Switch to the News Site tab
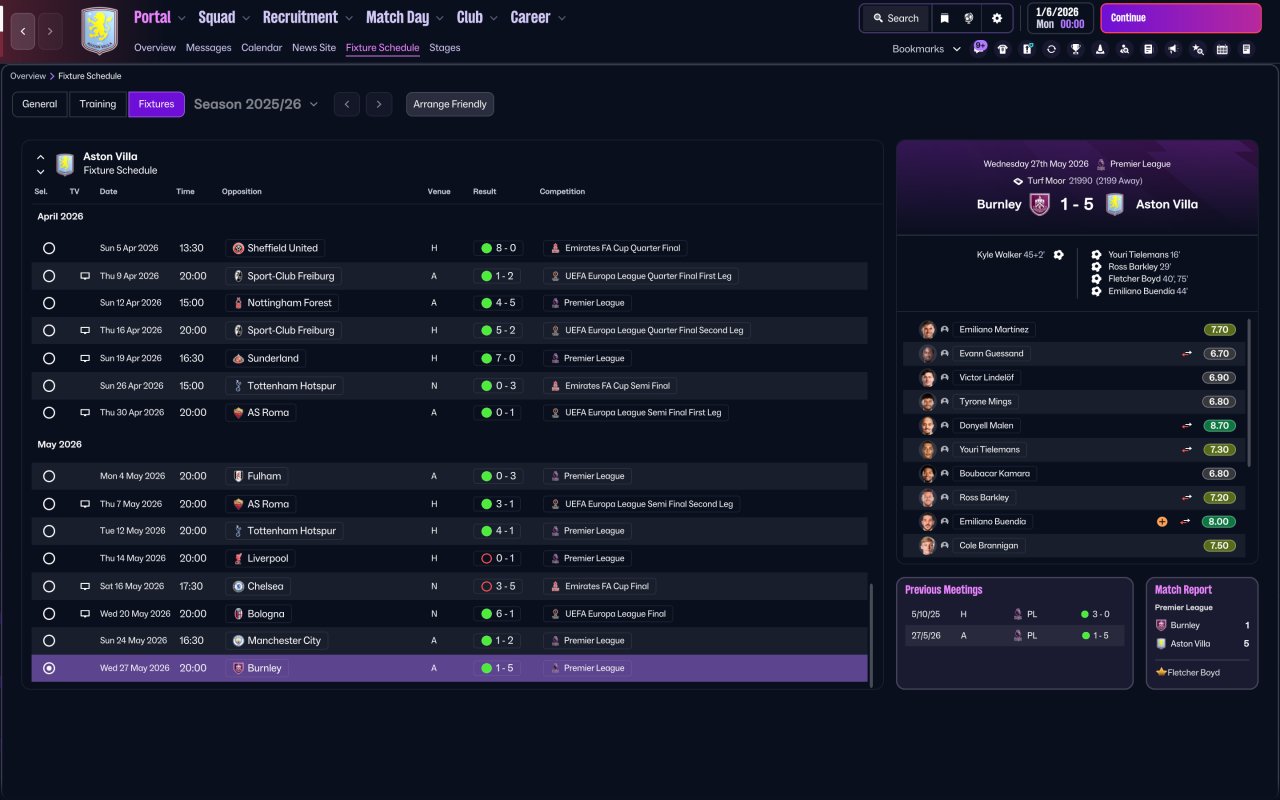The width and height of the screenshot is (1280, 800). click(x=314, y=48)
